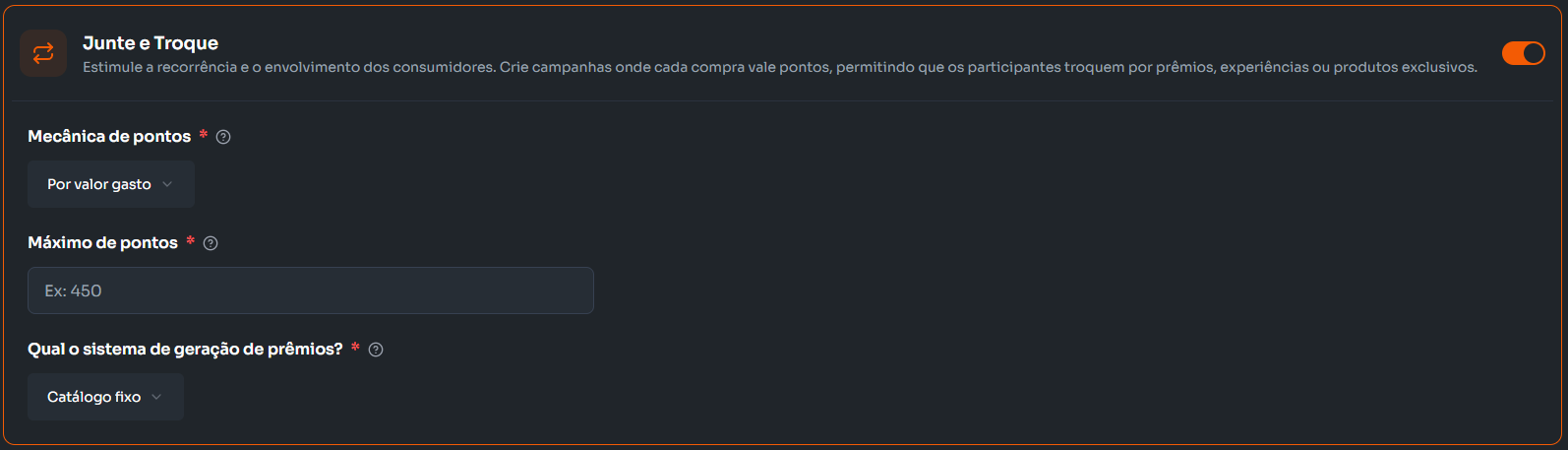
Task: Disable the Junte e Troque toggle
Action: click(x=1523, y=53)
